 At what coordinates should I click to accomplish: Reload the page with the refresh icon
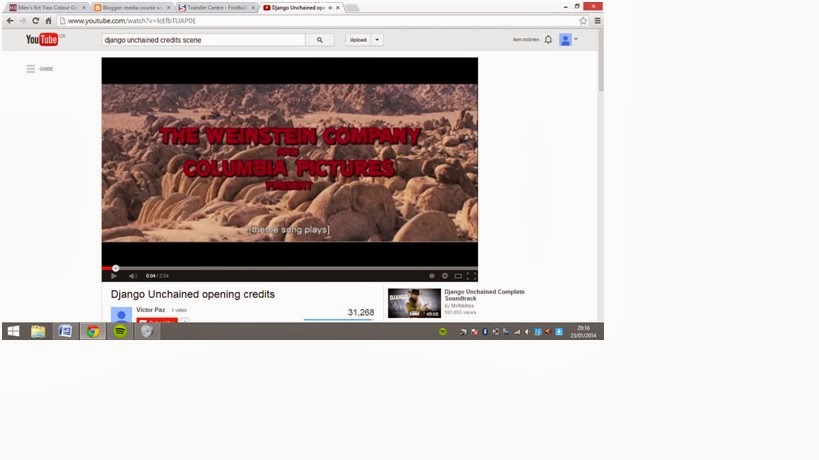pyautogui.click(x=36, y=21)
